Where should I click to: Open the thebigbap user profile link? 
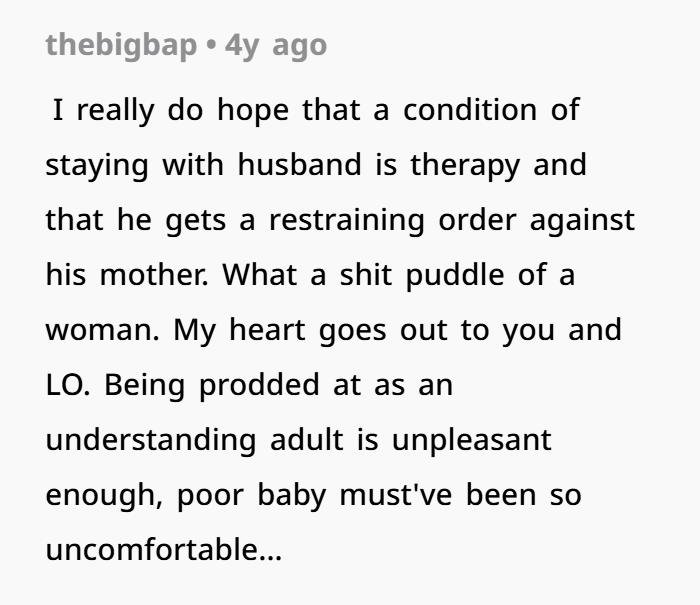coord(121,46)
